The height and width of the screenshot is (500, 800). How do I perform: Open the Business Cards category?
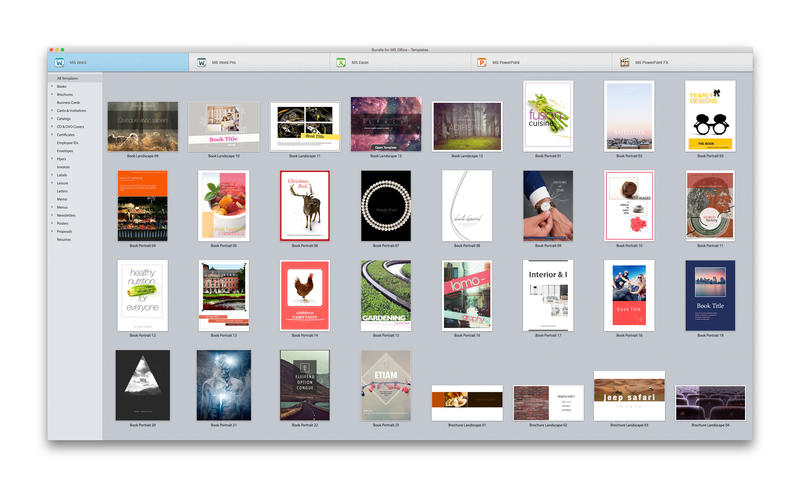(x=68, y=102)
